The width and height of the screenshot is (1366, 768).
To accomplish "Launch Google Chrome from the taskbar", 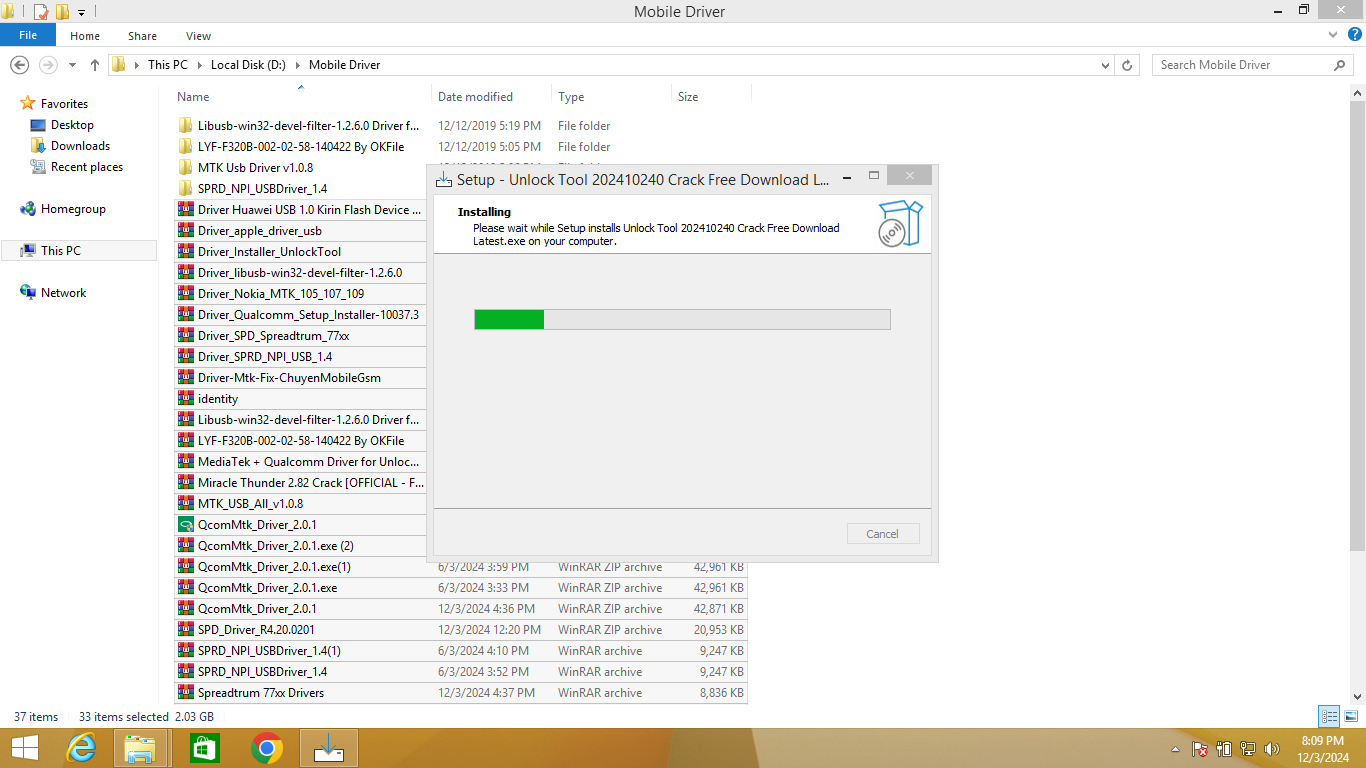I will pyautogui.click(x=266, y=748).
